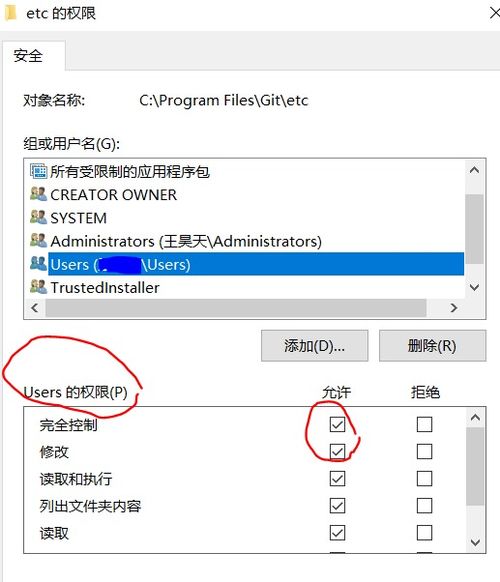The height and width of the screenshot is (582, 500).
Task: Click the user list scroll up arrow
Action: [x=474, y=170]
